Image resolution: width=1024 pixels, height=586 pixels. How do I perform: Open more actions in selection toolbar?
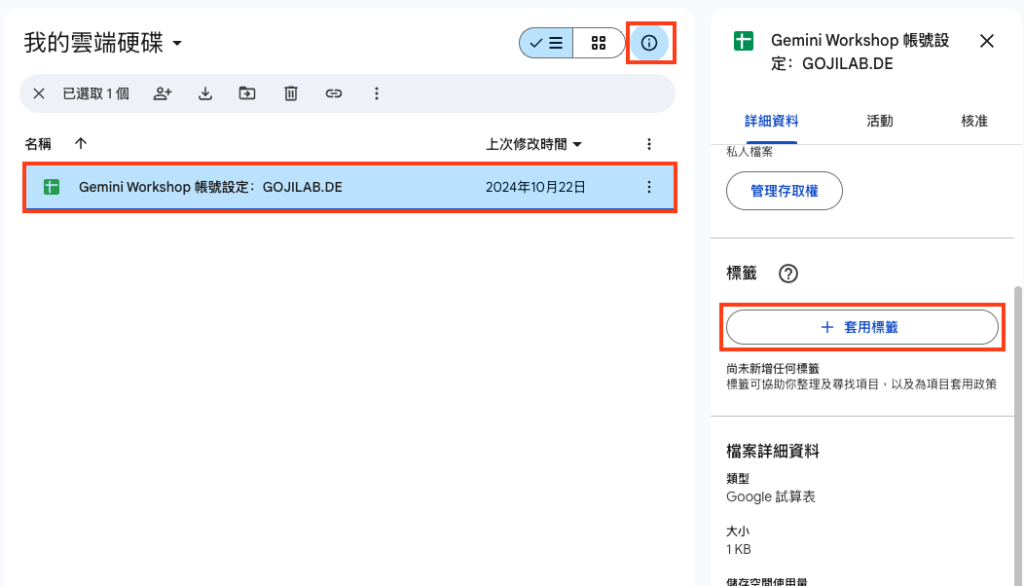(x=376, y=93)
